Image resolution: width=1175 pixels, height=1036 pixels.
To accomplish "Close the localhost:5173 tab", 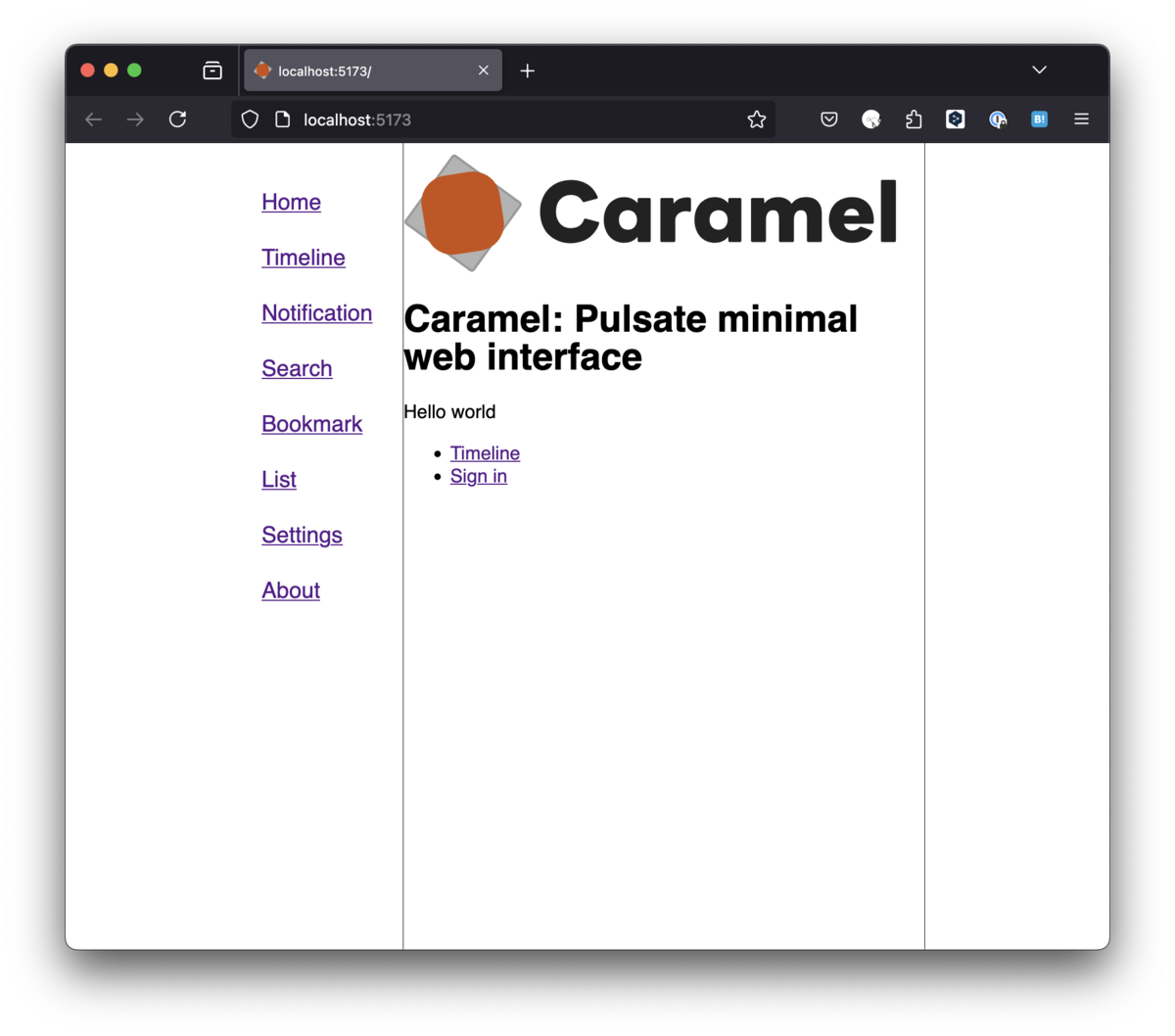I will tap(484, 71).
